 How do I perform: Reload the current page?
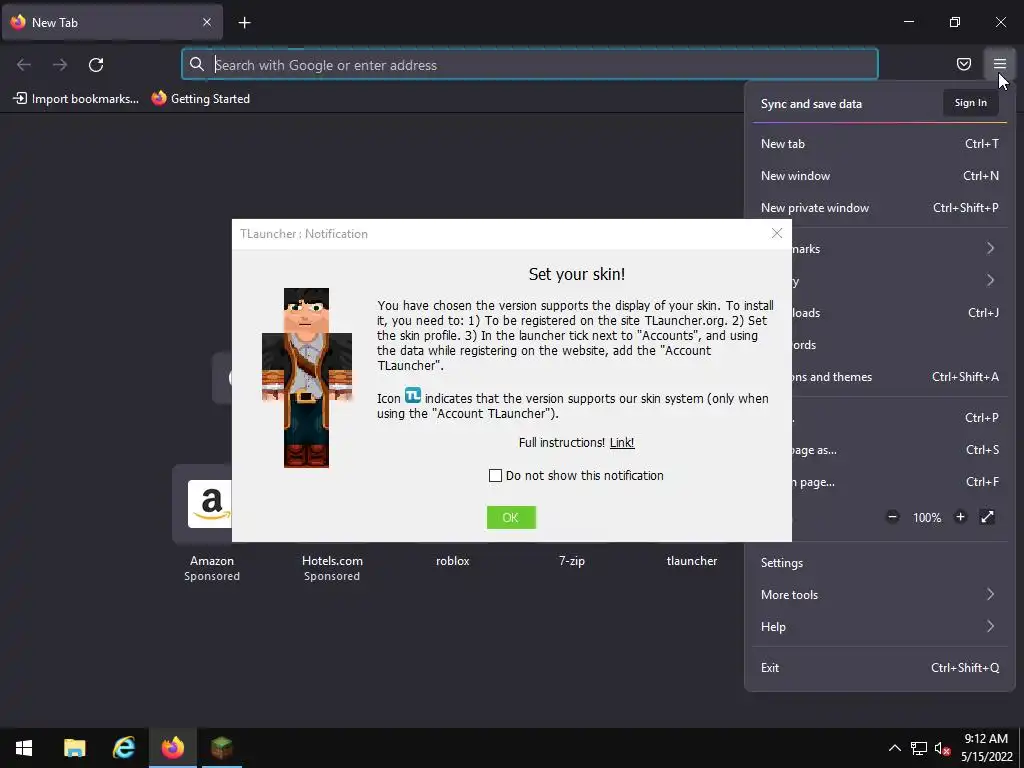pos(96,65)
